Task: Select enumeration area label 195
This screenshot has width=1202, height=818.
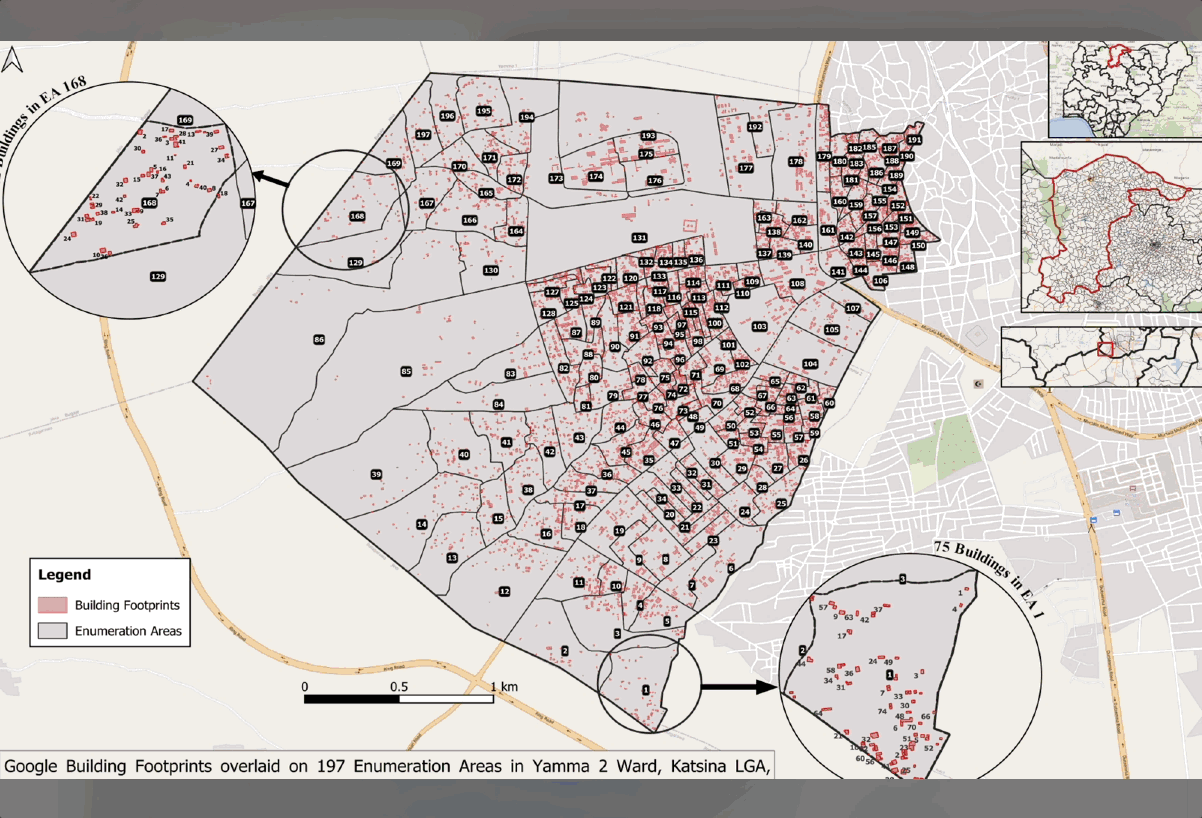Action: pos(484,111)
